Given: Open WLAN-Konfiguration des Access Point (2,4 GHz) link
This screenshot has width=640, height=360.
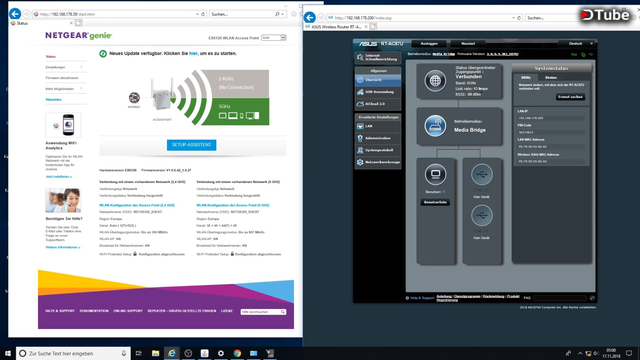Looking at the screenshot, I should click(x=137, y=205).
